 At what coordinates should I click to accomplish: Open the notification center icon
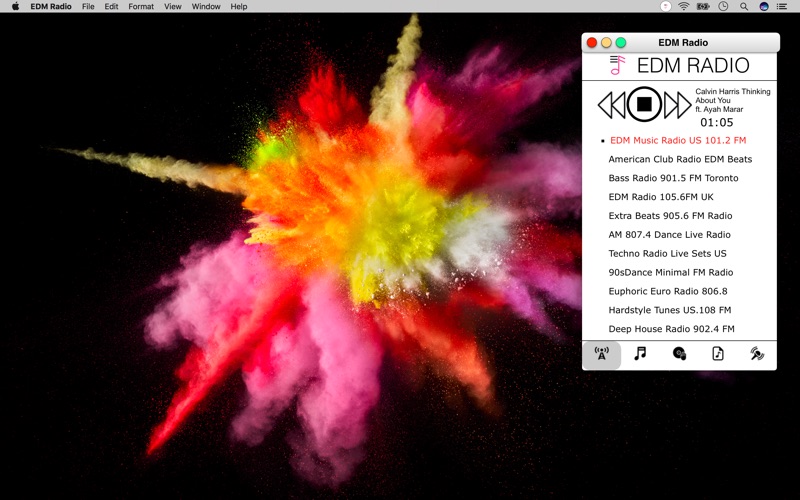pos(781,7)
